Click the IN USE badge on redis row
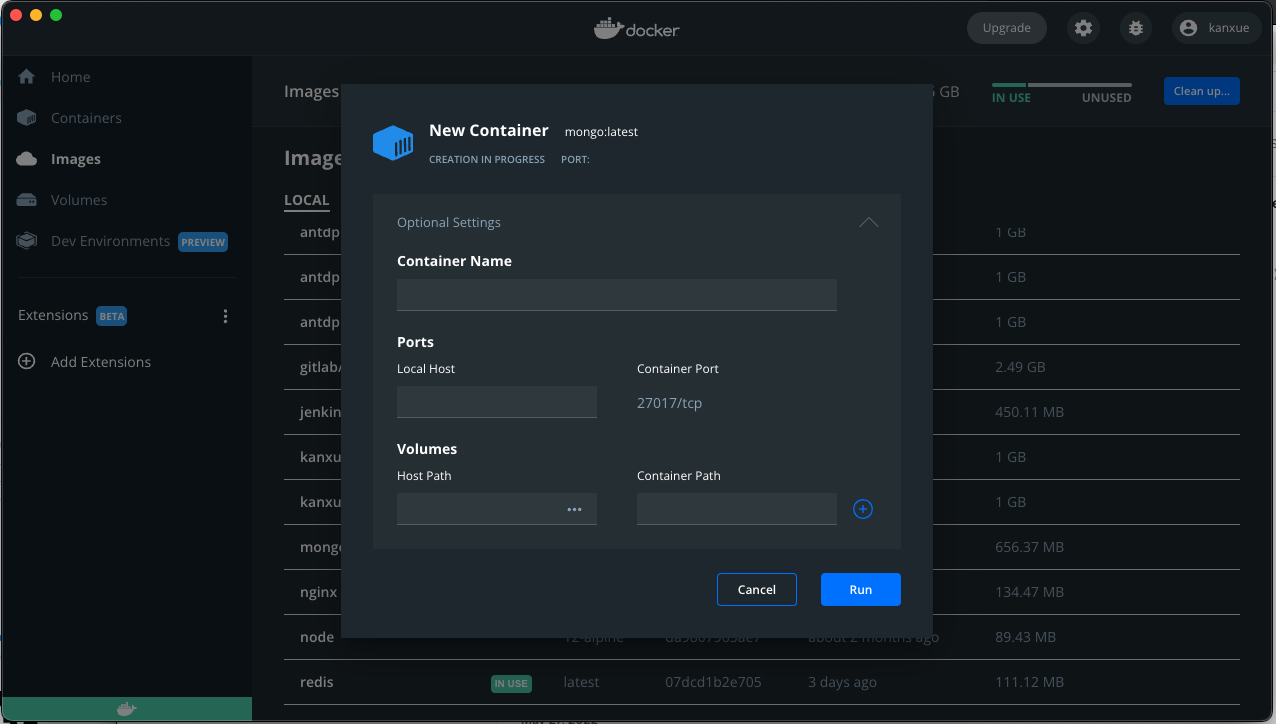The image size is (1276, 724). [x=511, y=684]
